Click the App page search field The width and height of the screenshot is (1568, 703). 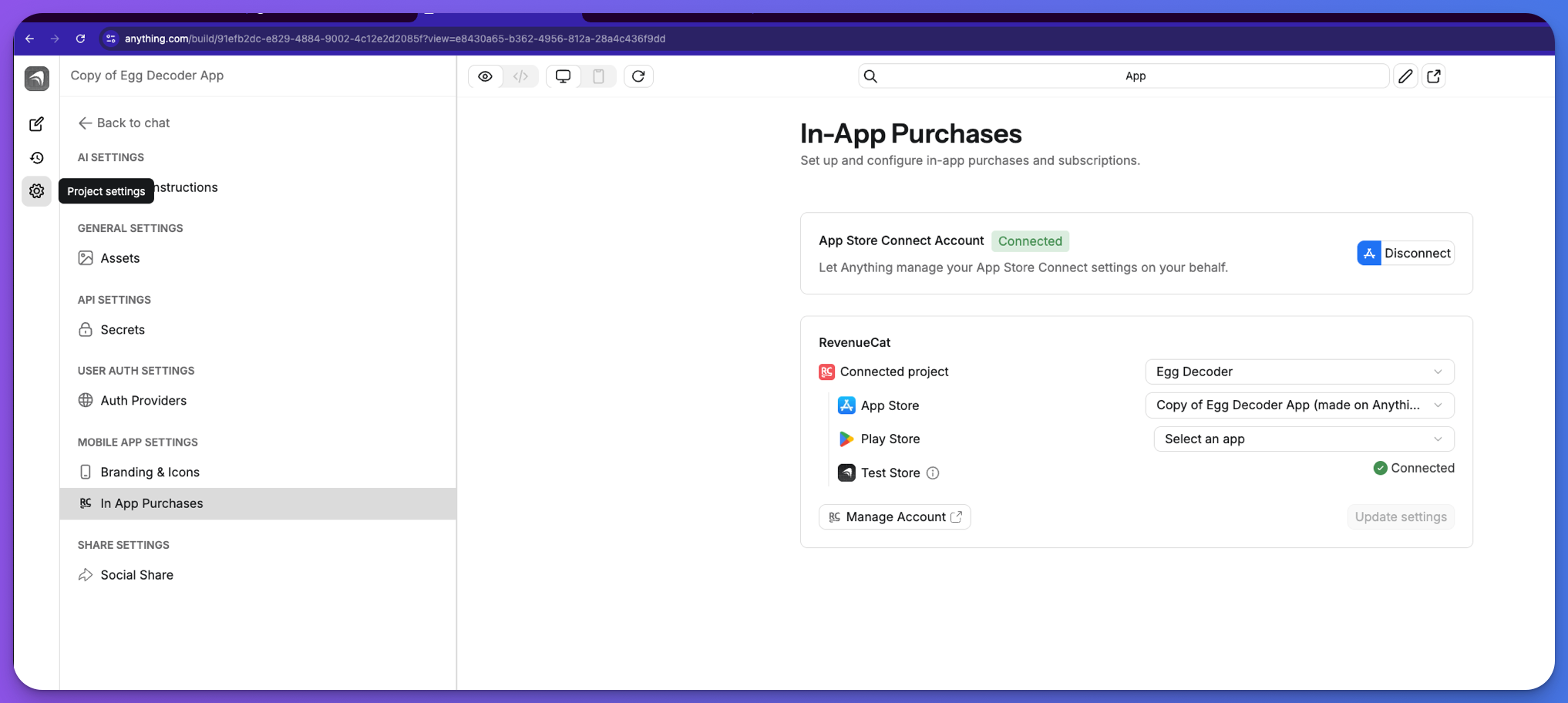1123,76
